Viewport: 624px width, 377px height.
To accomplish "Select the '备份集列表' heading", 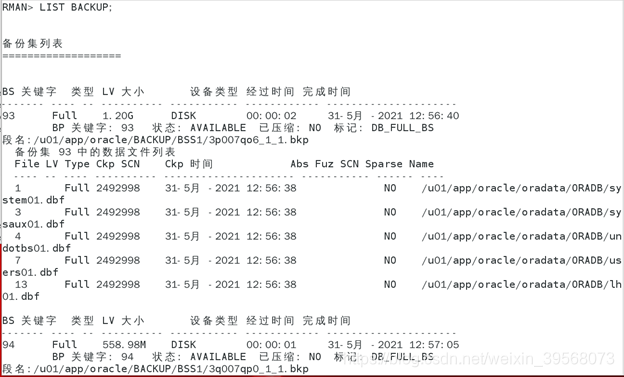I will coord(33,43).
